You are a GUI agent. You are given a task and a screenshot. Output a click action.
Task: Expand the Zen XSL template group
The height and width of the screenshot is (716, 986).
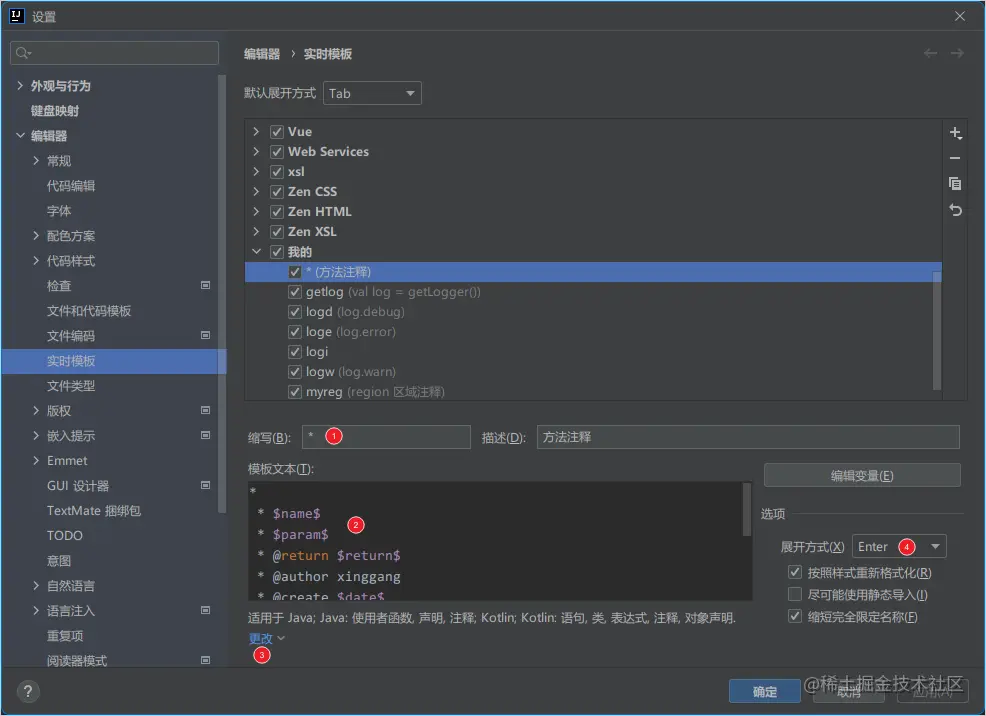click(256, 231)
